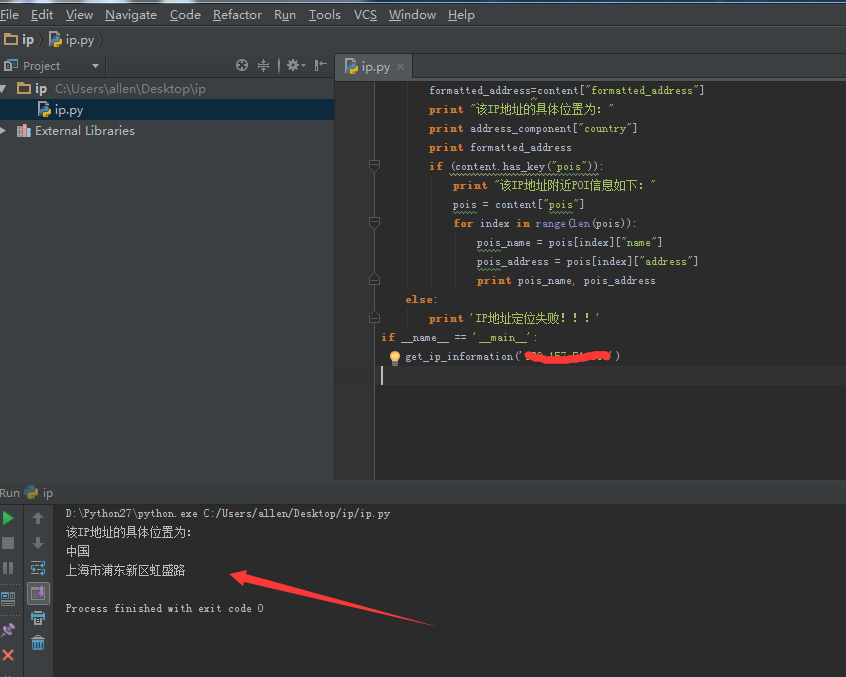846x677 pixels.
Task: Open the Project panel gear settings dropdown
Action: (295, 65)
